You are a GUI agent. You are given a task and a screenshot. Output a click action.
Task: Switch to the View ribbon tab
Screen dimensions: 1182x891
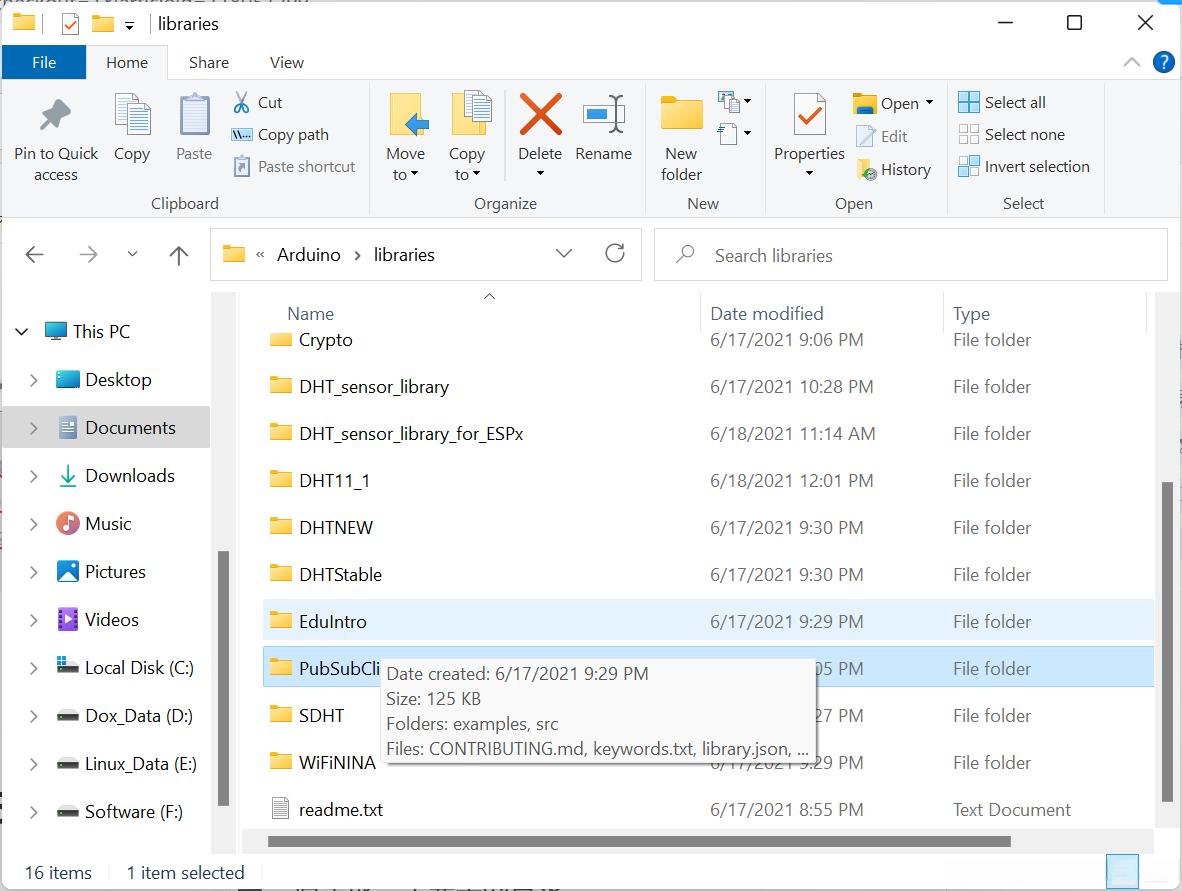(x=286, y=63)
